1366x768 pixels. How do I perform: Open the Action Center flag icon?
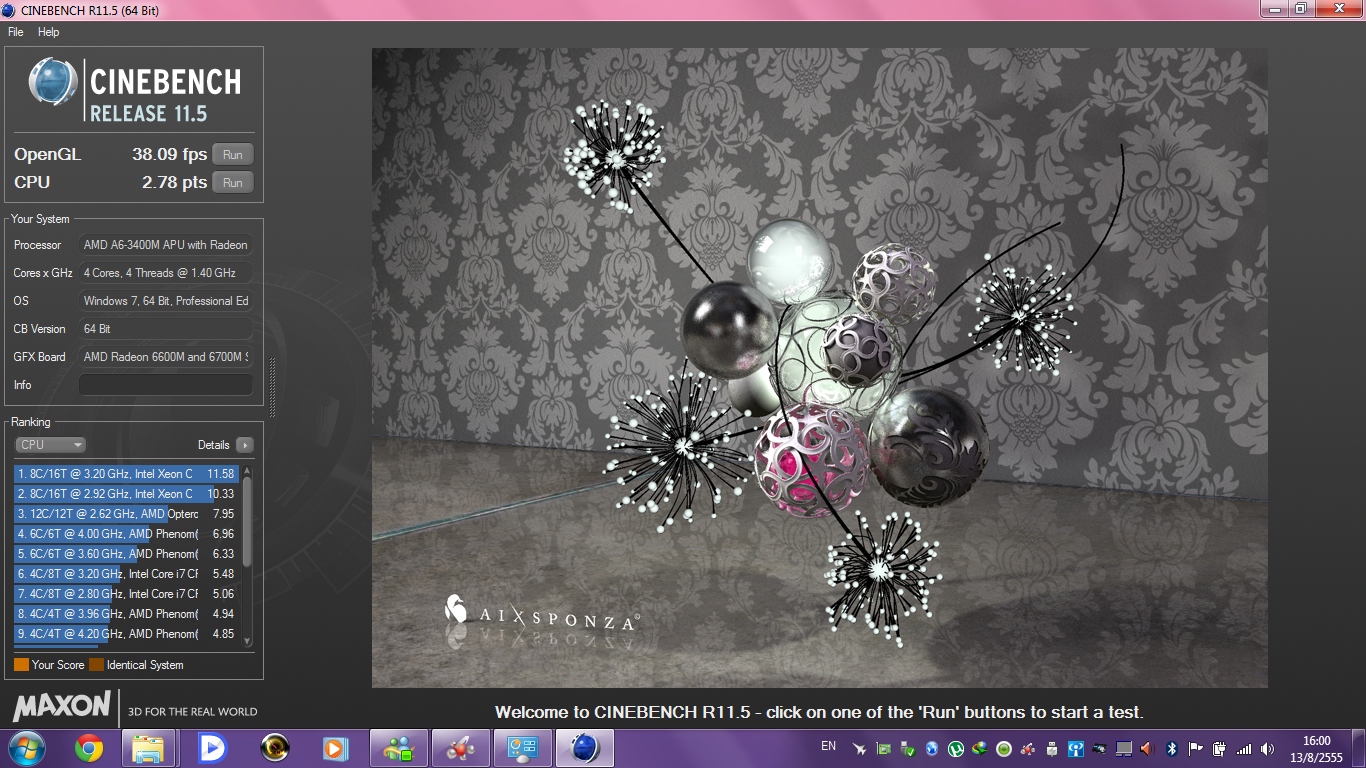click(1196, 748)
